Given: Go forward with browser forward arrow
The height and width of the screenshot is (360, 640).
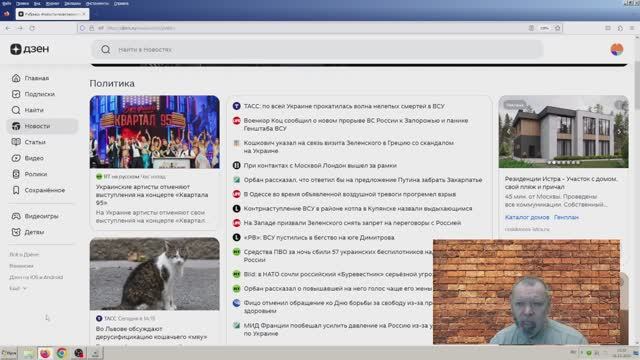Looking at the screenshot, I should coord(20,28).
